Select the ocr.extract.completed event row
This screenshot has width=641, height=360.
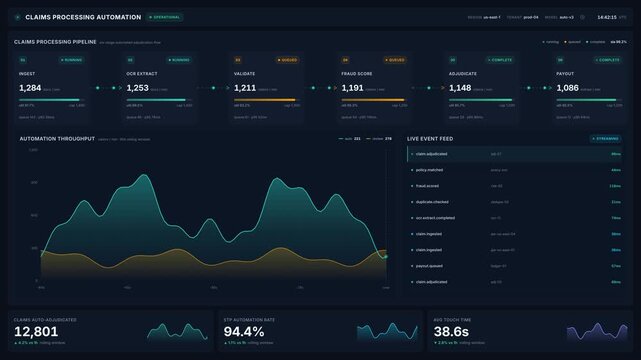pyautogui.click(x=514, y=218)
